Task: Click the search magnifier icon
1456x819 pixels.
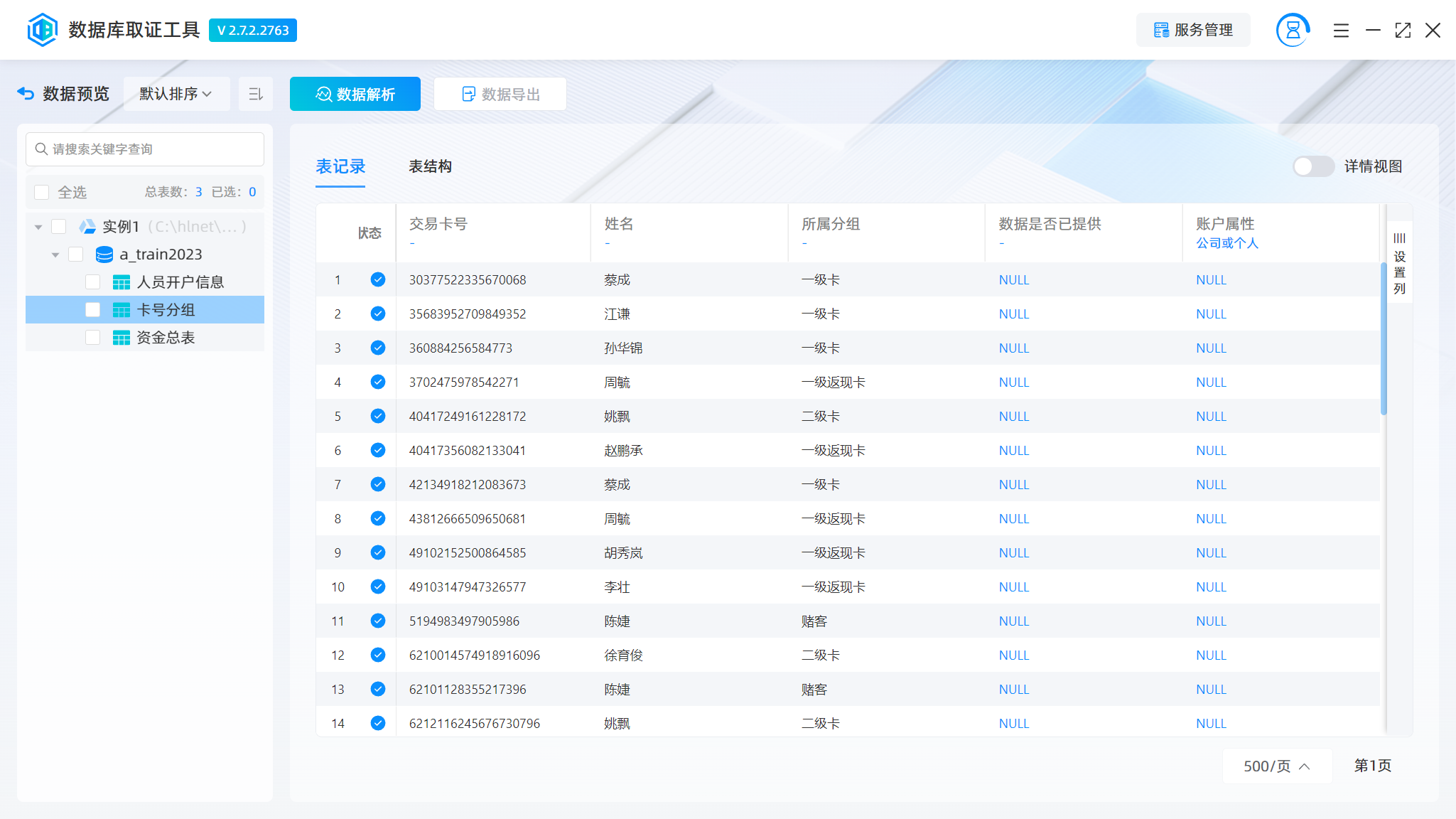Action: coord(42,149)
